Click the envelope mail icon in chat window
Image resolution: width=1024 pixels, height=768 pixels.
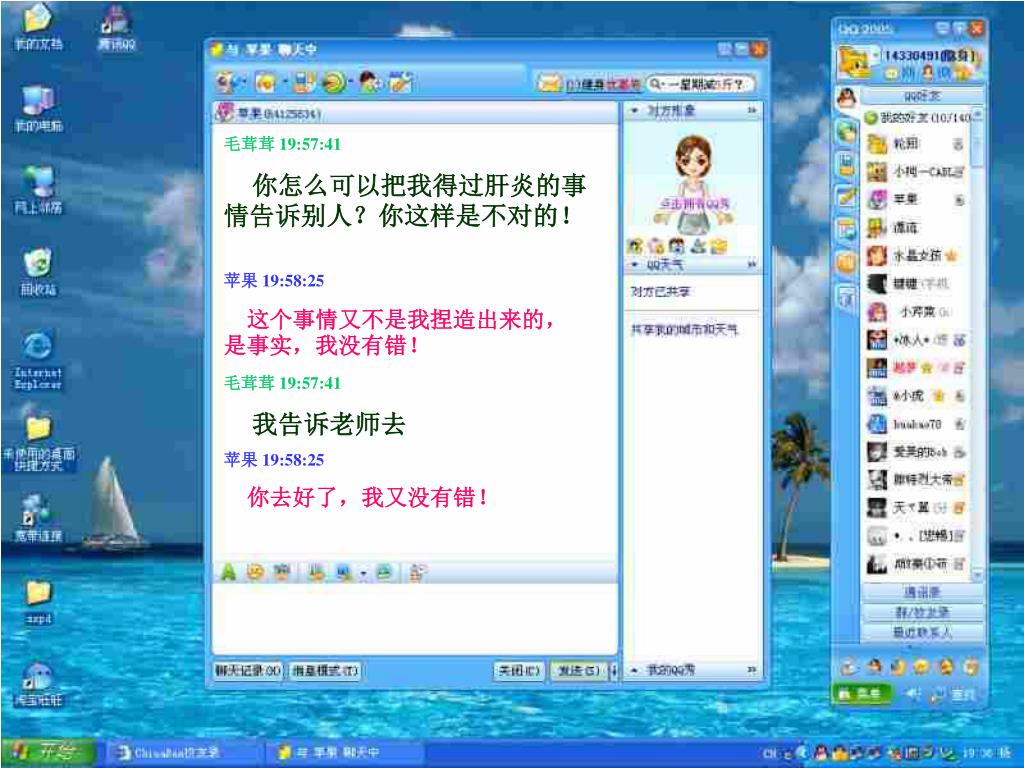[x=550, y=84]
